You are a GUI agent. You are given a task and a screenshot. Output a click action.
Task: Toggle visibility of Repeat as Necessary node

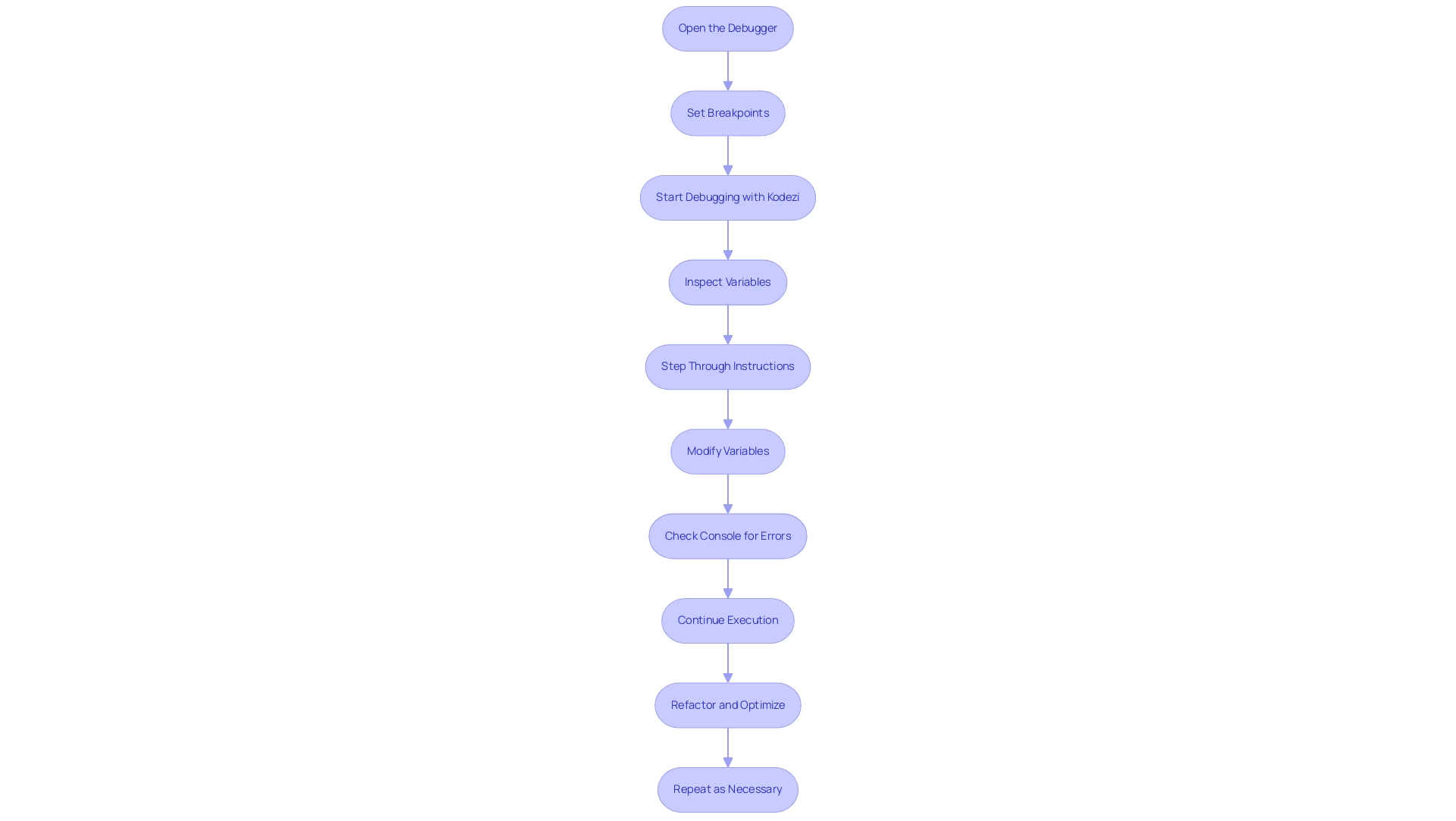[728, 789]
